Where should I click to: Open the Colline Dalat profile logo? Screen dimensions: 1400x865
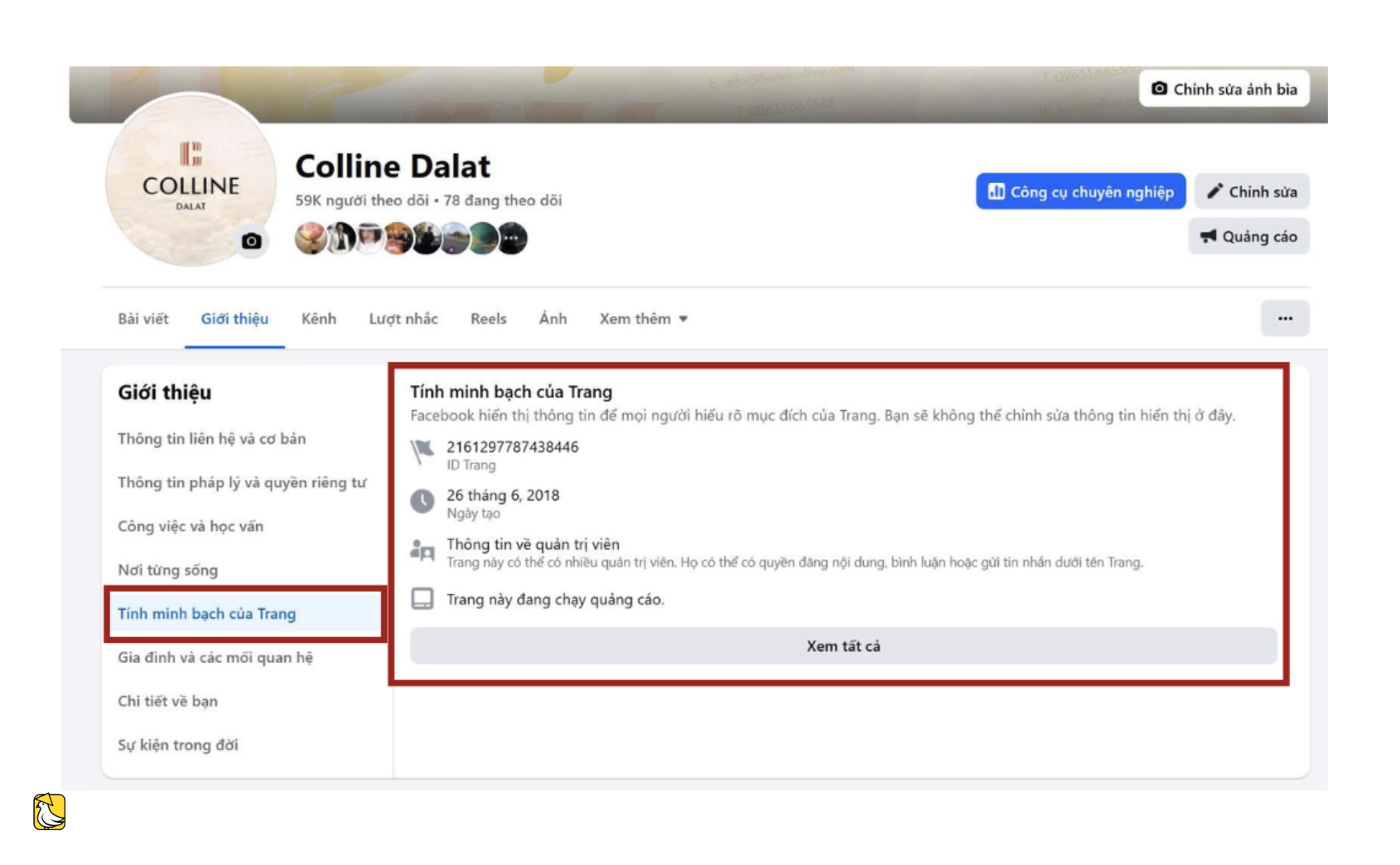(x=191, y=179)
